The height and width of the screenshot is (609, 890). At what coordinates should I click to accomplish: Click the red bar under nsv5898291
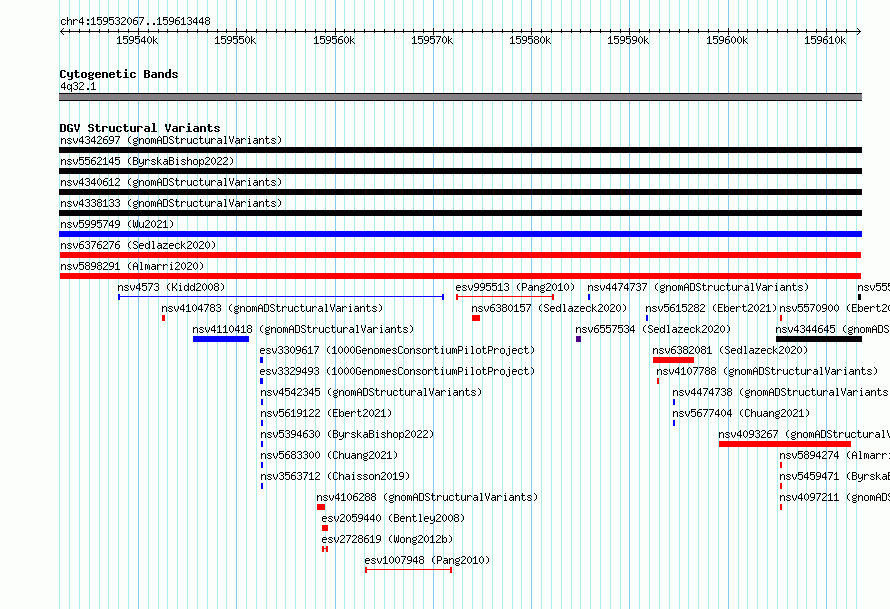click(460, 276)
